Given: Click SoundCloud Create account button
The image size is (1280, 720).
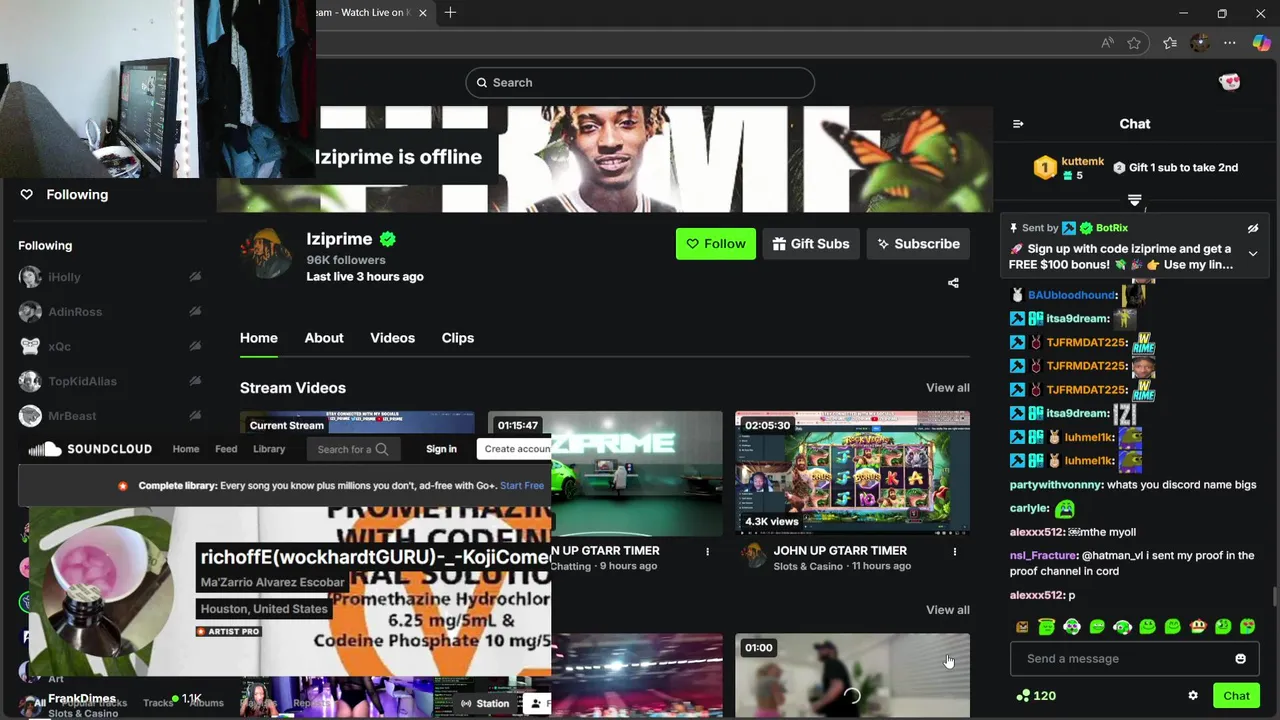Looking at the screenshot, I should 515,449.
